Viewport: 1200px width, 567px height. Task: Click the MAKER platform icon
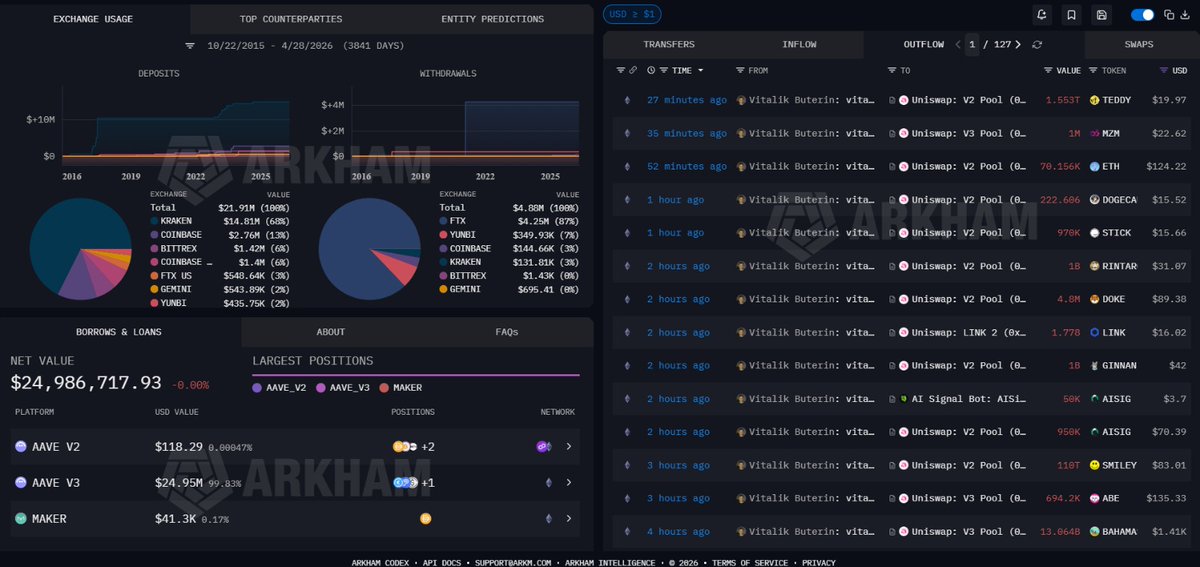coord(21,519)
